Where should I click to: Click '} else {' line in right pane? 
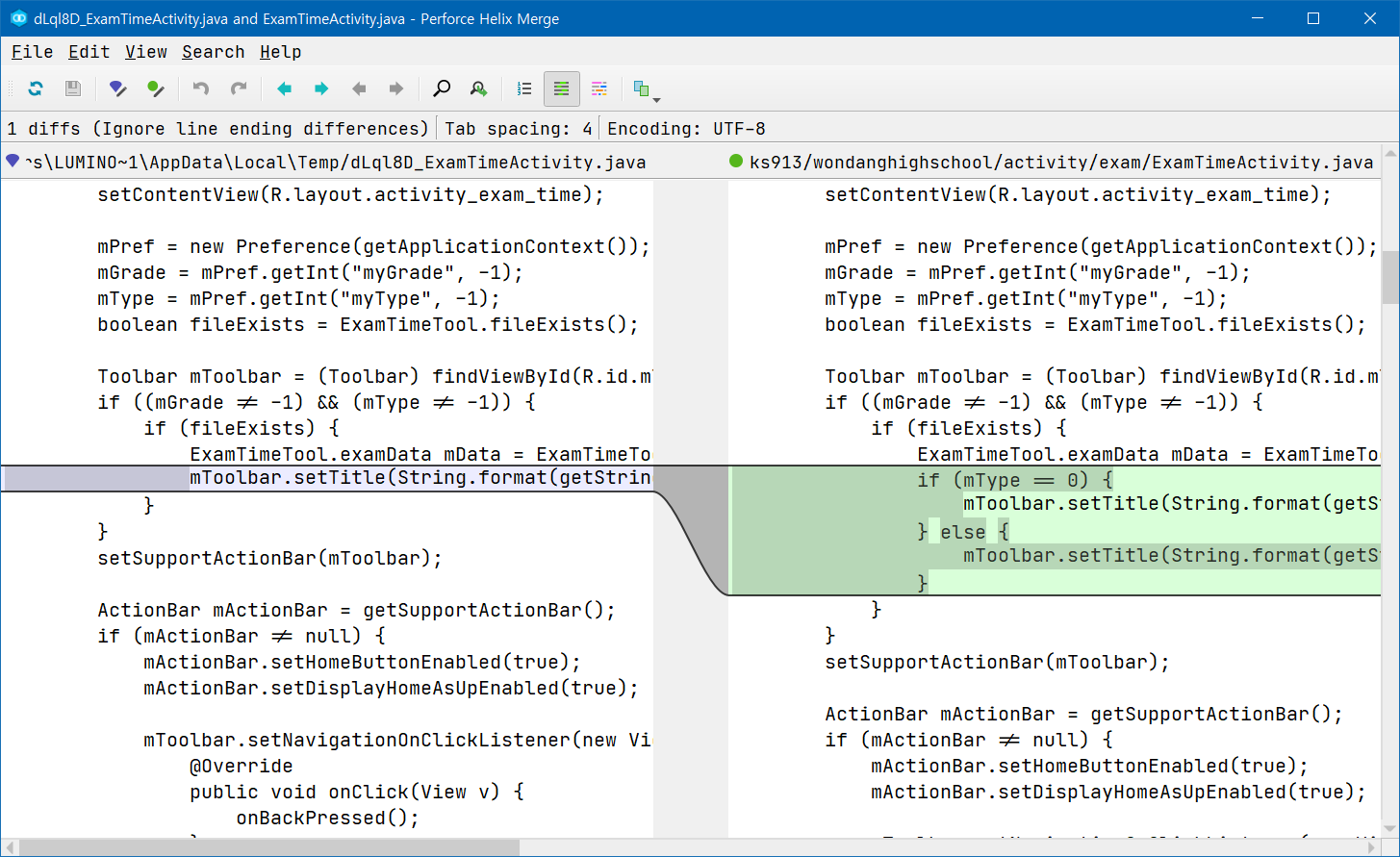point(963,532)
